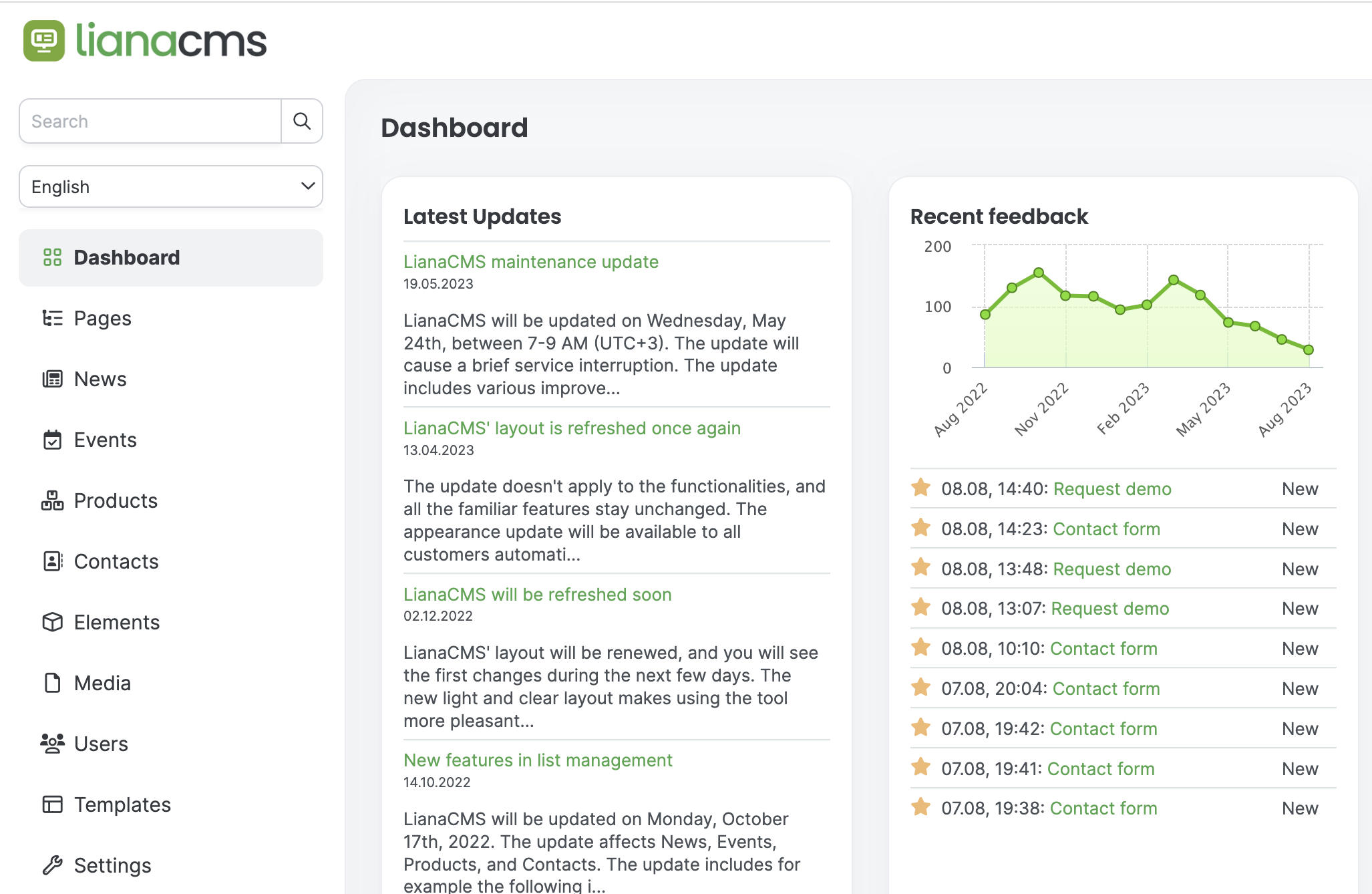
Task: Switch to the Dashboard menu item
Action: point(127,258)
